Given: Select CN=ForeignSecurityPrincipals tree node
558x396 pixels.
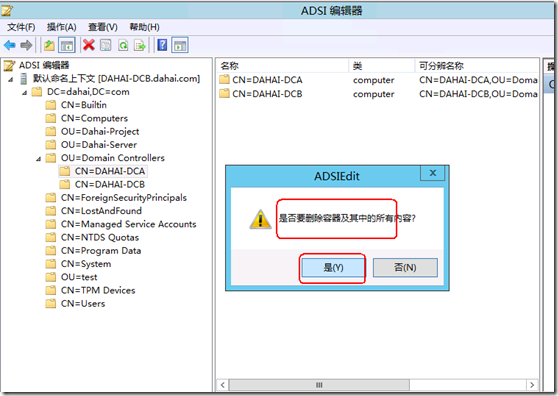Looking at the screenshot, I should pyautogui.click(x=123, y=197).
